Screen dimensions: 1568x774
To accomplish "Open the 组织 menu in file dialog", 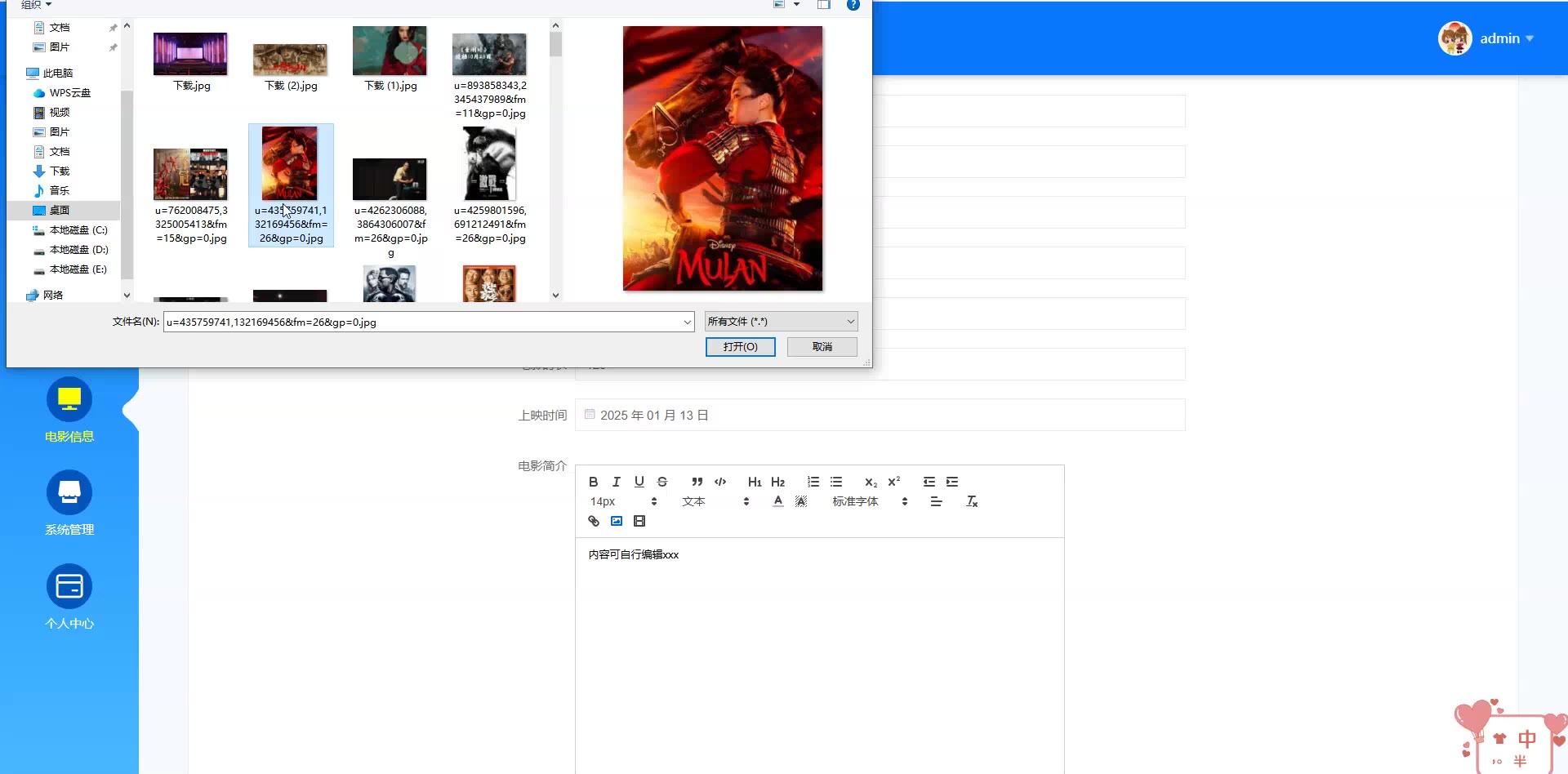I will (x=37, y=5).
